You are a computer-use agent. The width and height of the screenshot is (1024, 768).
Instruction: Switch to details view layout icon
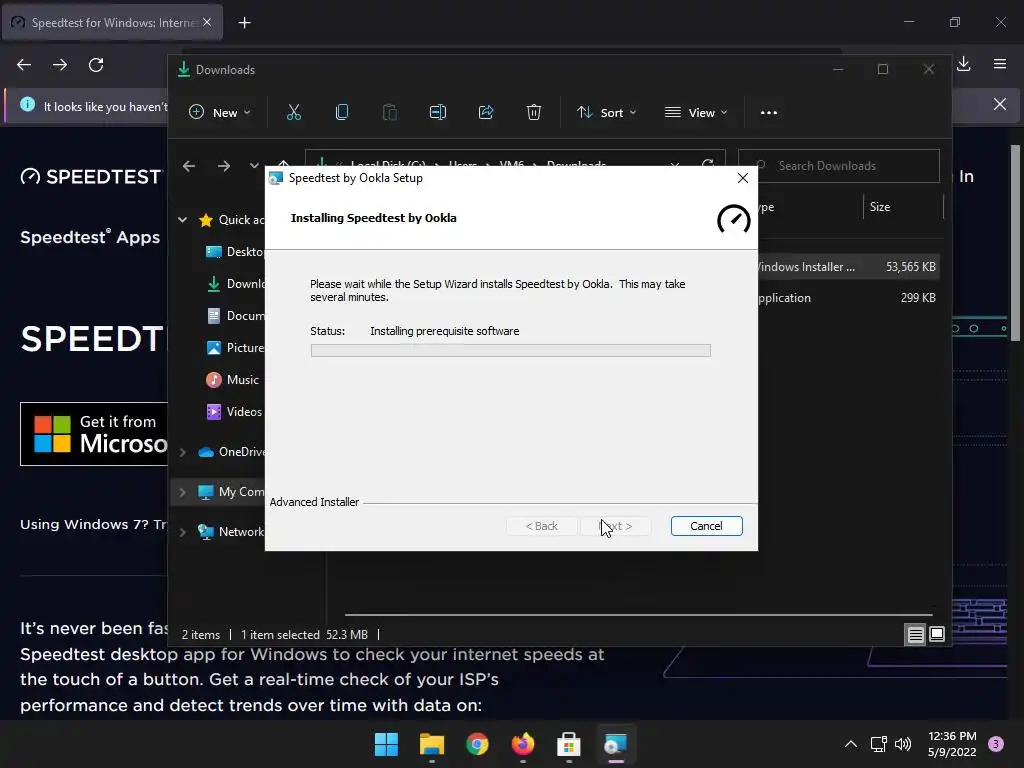click(x=916, y=634)
